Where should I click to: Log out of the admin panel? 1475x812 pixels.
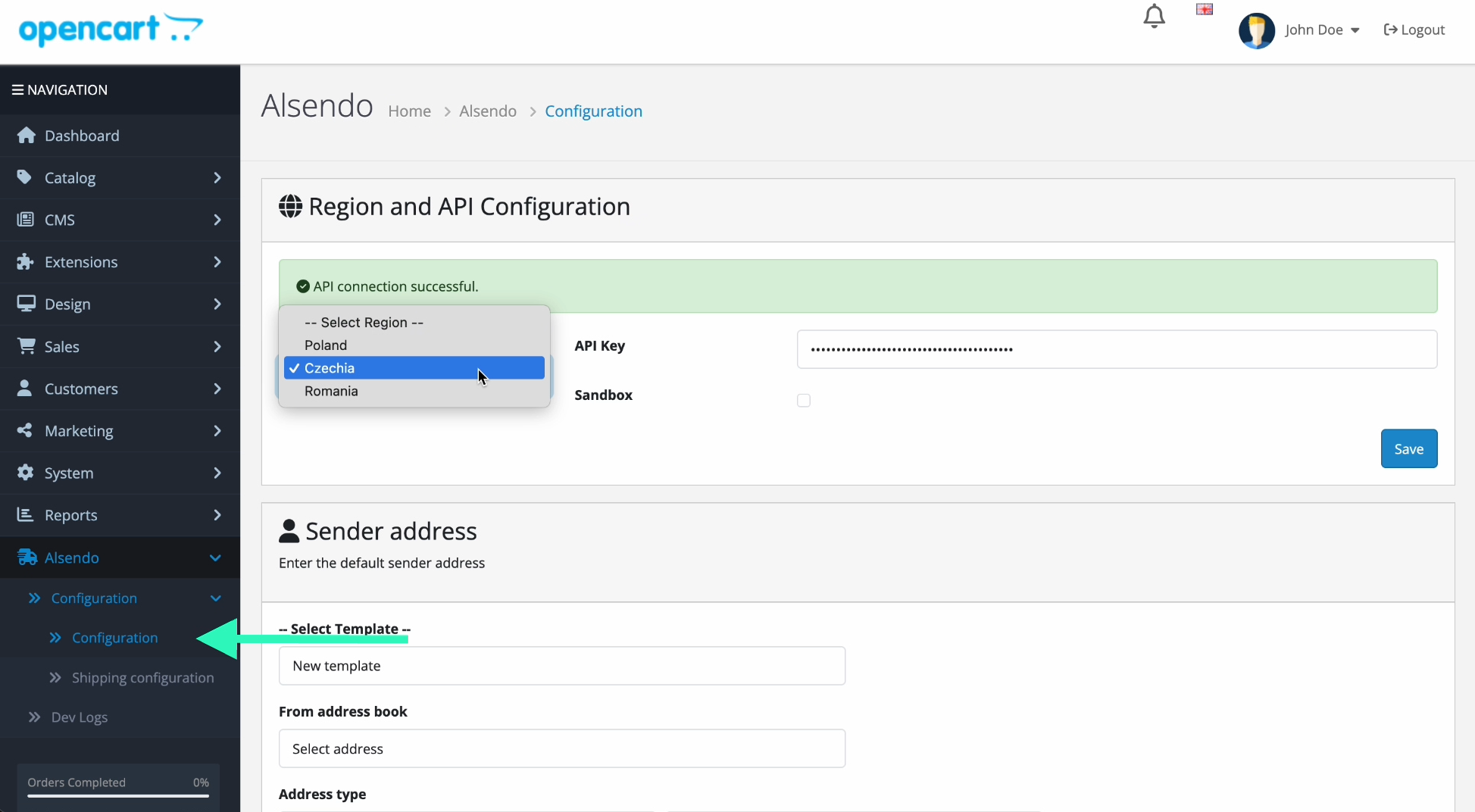click(1414, 30)
